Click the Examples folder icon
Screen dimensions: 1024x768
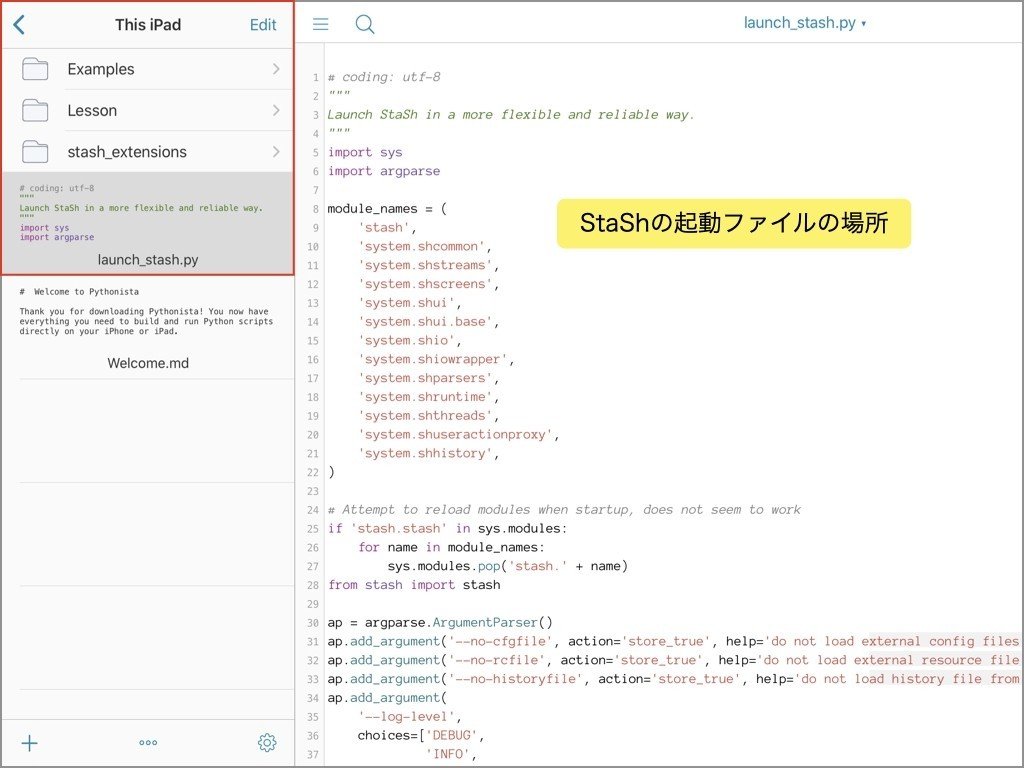pyautogui.click(x=35, y=68)
